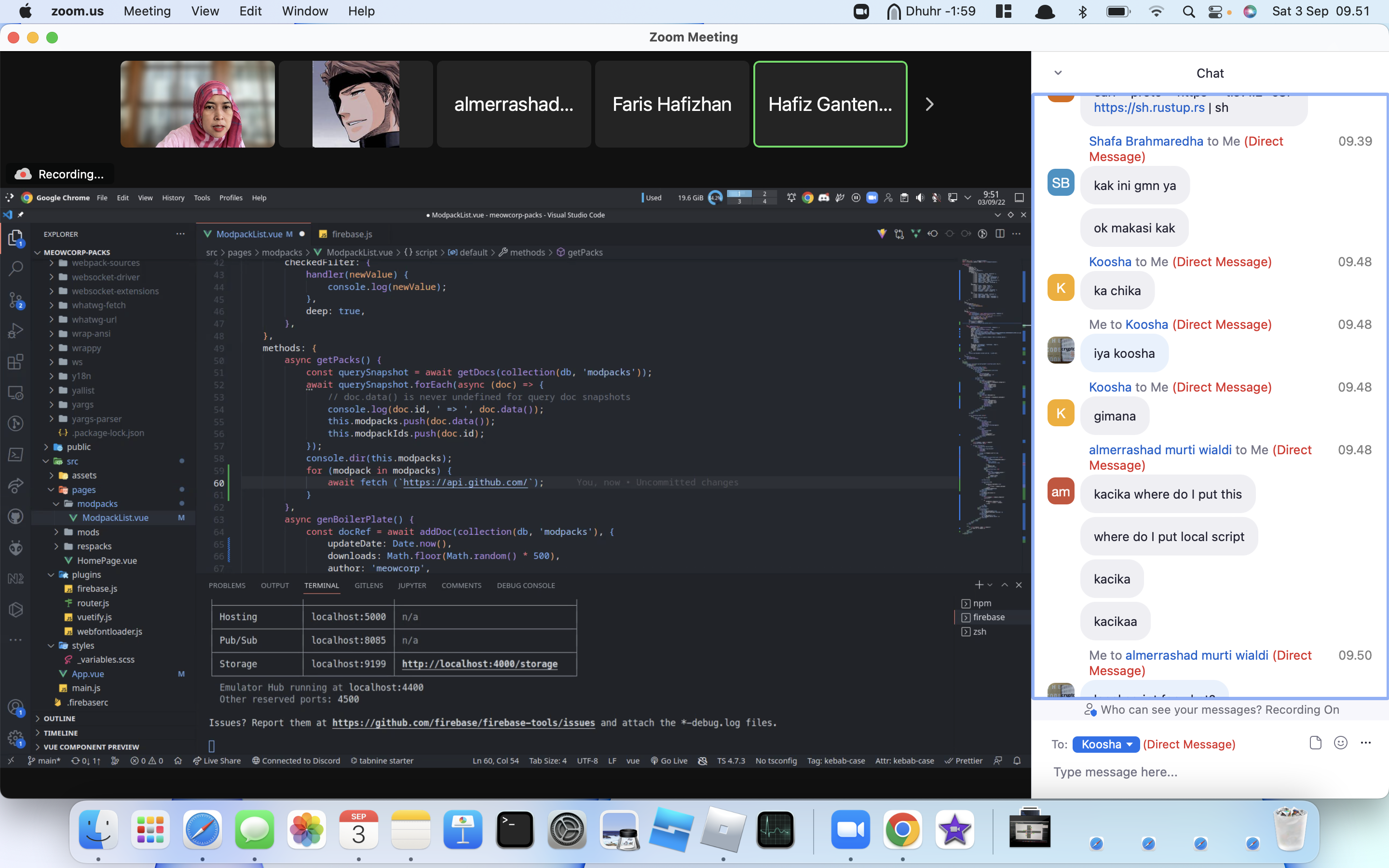The width and height of the screenshot is (1389, 868).
Task: Click the file attachment icon in chat
Action: click(x=1316, y=744)
